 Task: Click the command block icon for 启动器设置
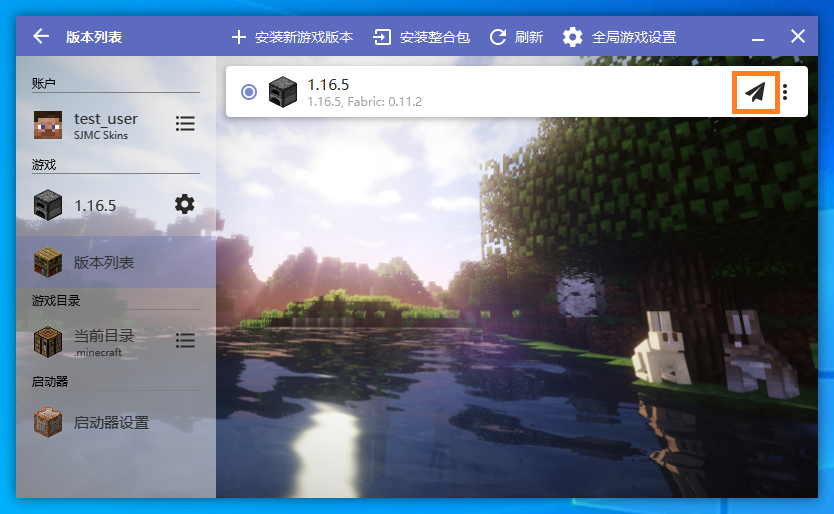(x=48, y=422)
